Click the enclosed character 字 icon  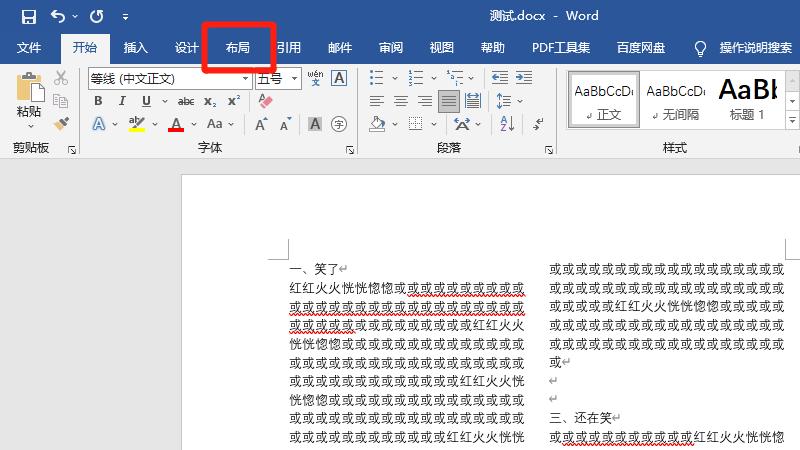click(x=339, y=124)
